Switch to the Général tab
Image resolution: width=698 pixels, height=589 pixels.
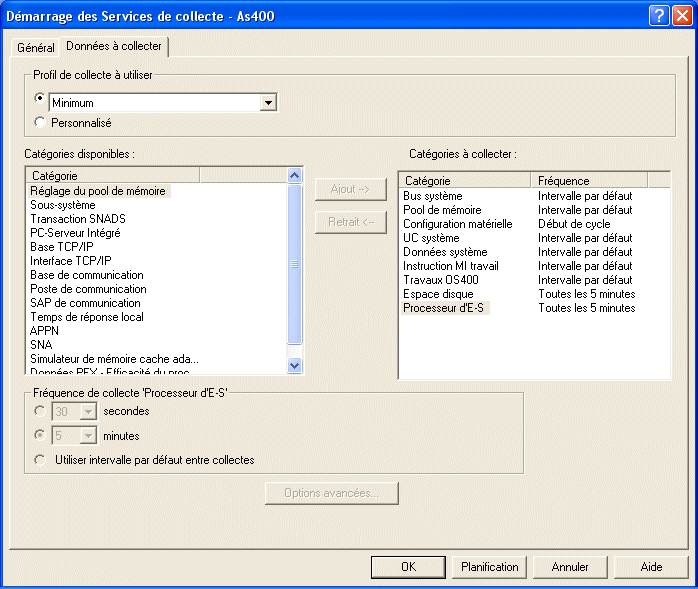(x=36, y=47)
